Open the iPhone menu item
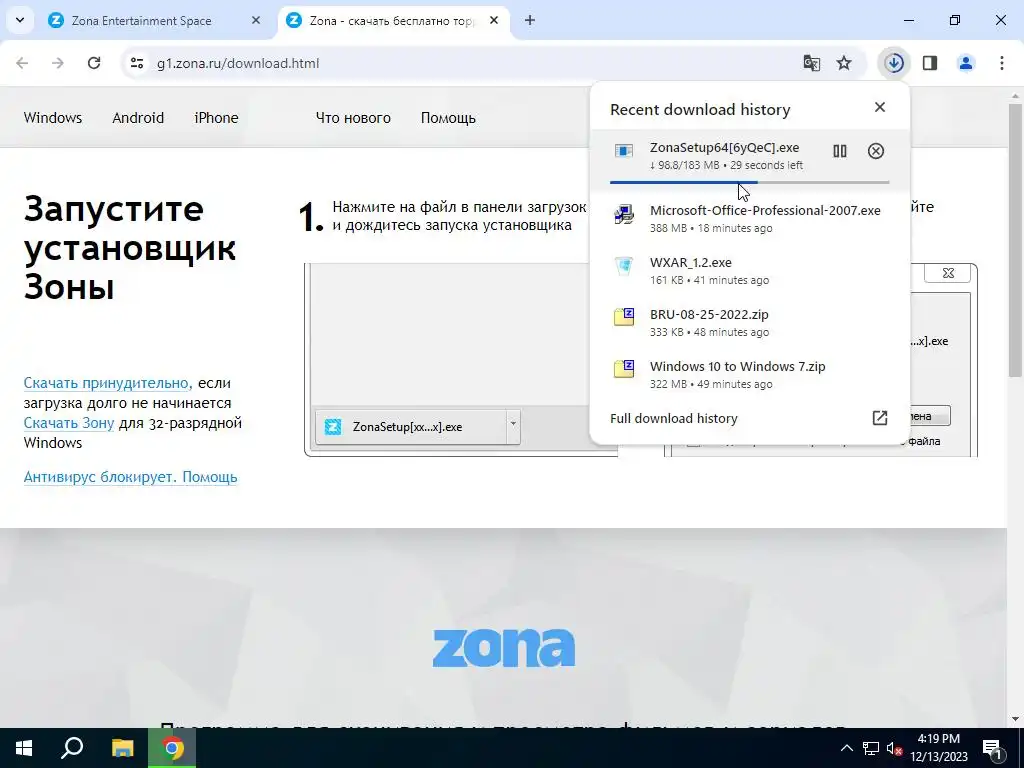 tap(216, 118)
